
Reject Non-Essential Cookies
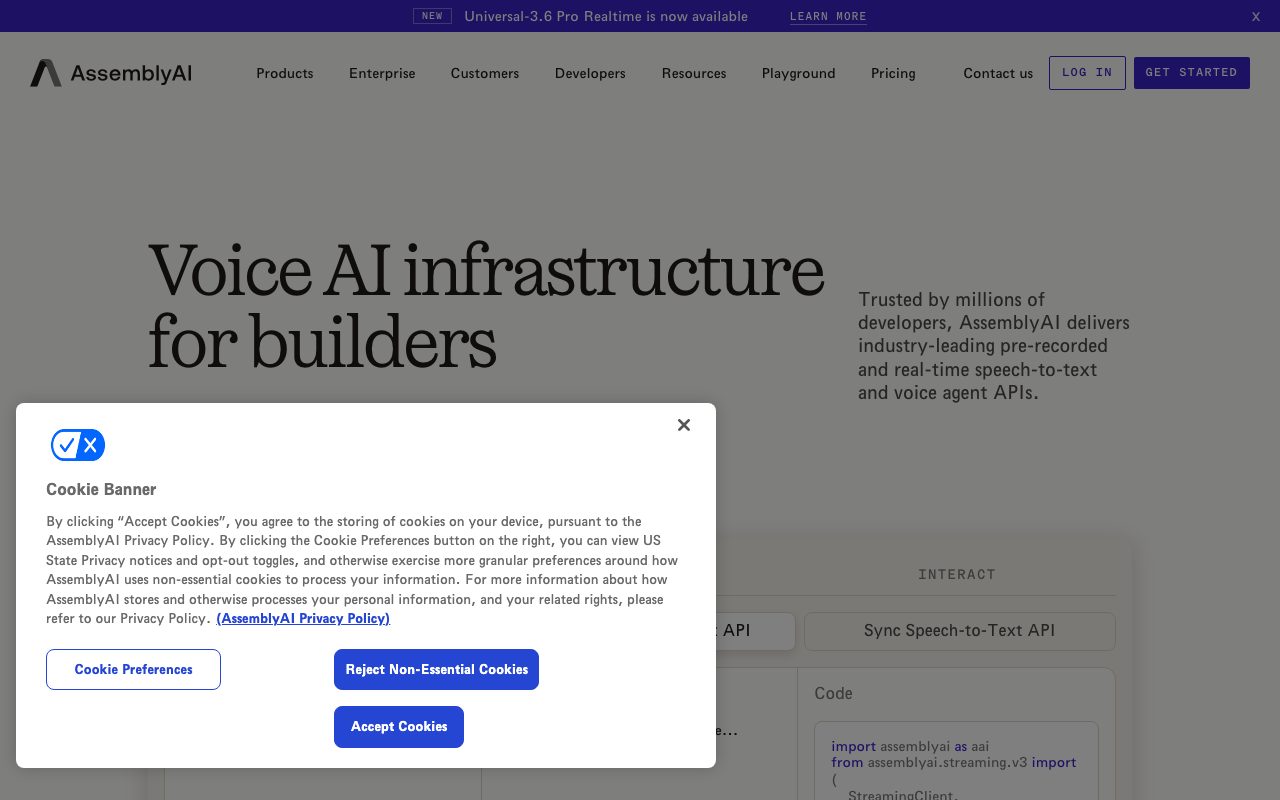pyautogui.click(x=436, y=670)
